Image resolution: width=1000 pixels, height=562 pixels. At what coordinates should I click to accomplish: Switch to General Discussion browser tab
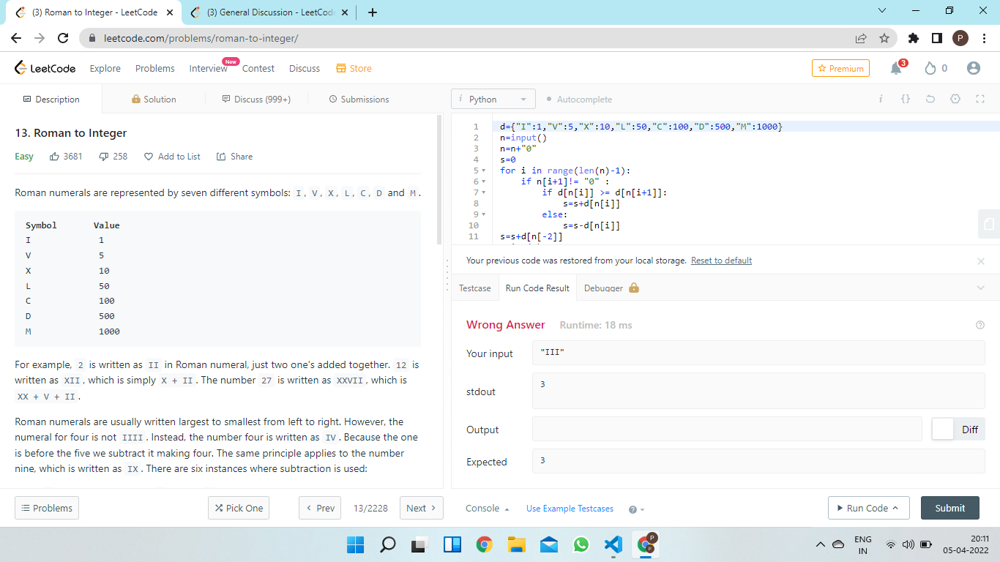click(268, 12)
